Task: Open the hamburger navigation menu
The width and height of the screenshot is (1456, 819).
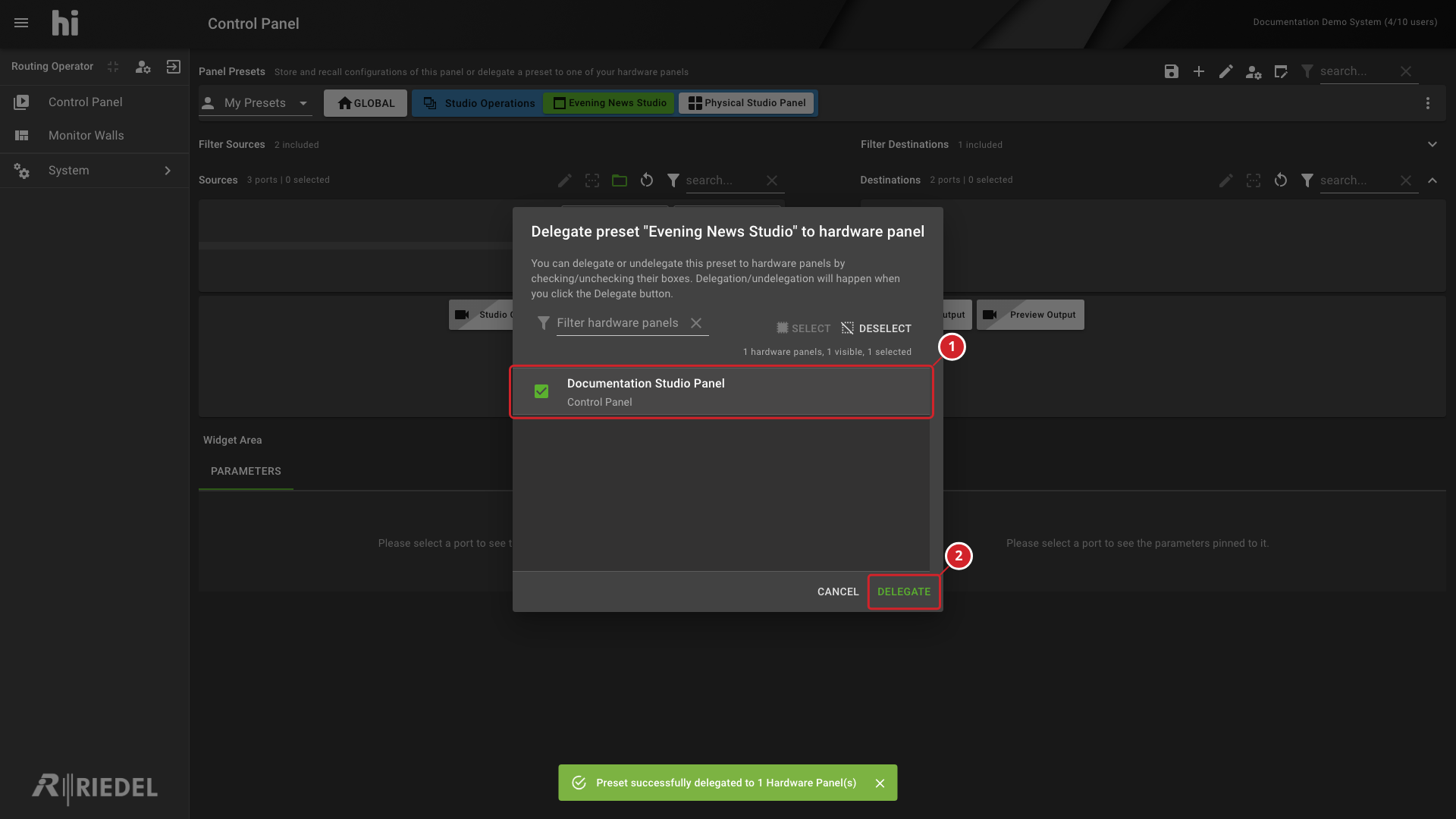Action: tap(21, 23)
